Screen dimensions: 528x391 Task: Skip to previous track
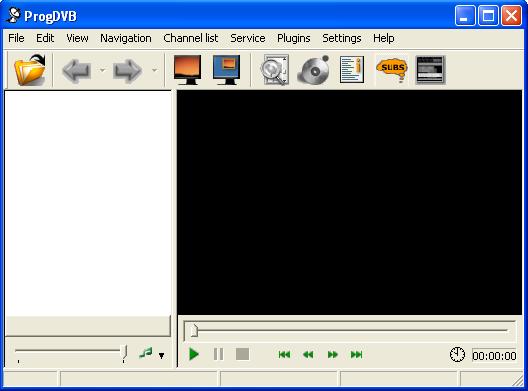[284, 355]
